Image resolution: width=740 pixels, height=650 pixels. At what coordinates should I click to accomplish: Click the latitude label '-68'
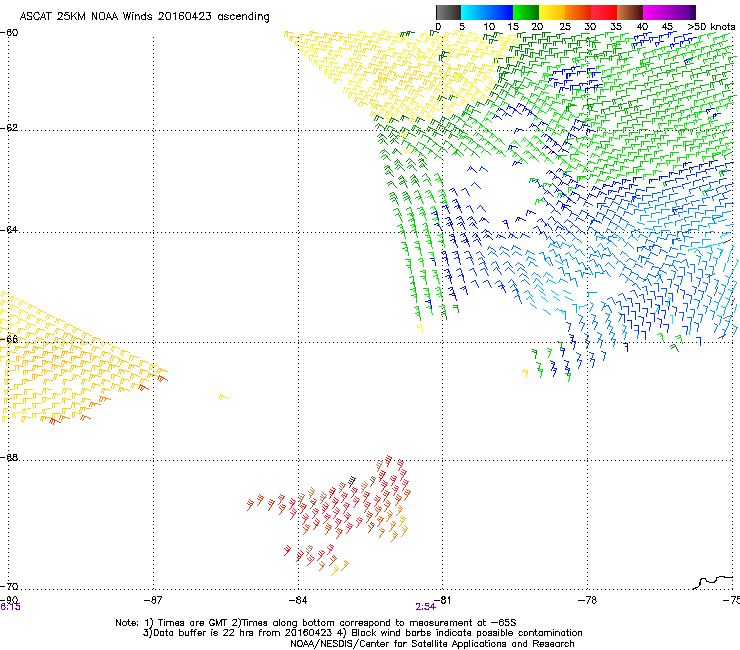9,458
